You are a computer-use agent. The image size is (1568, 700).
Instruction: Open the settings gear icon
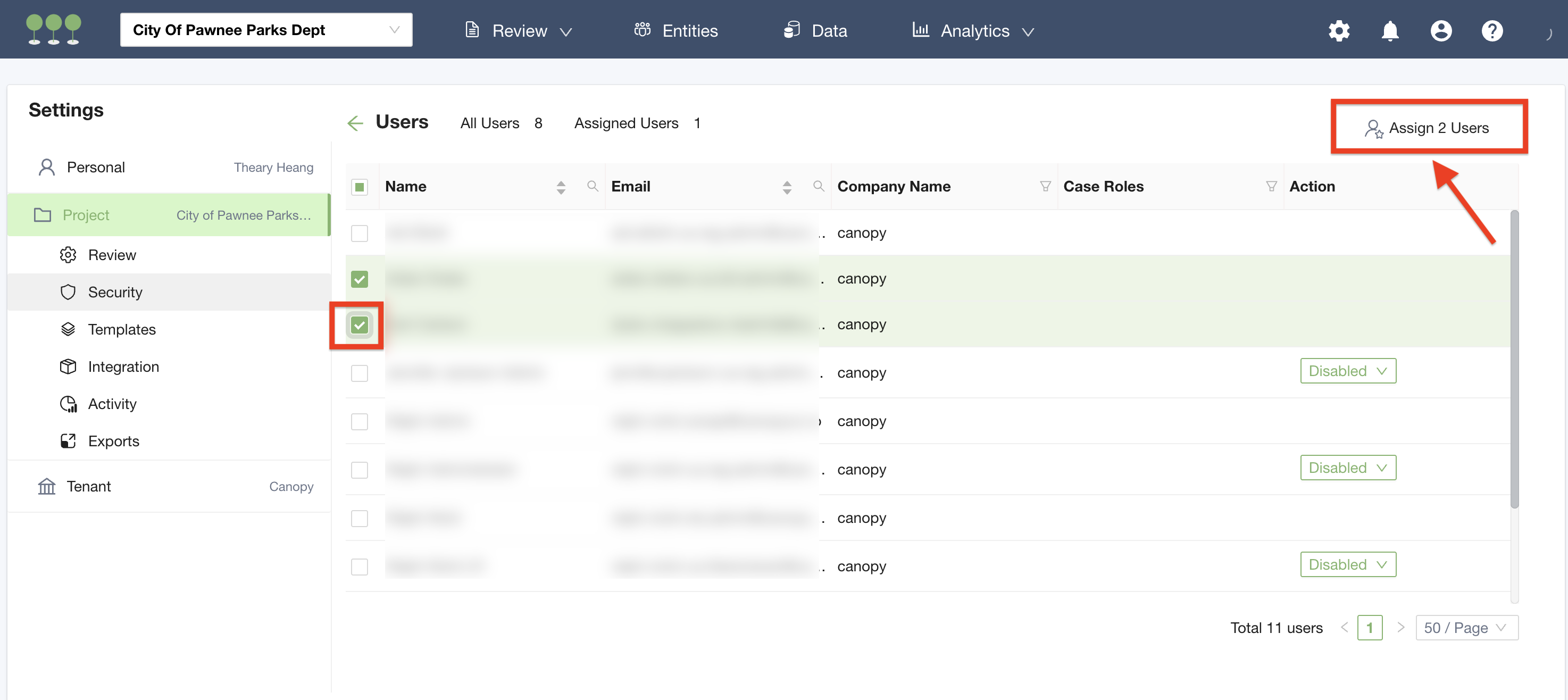(x=1339, y=30)
